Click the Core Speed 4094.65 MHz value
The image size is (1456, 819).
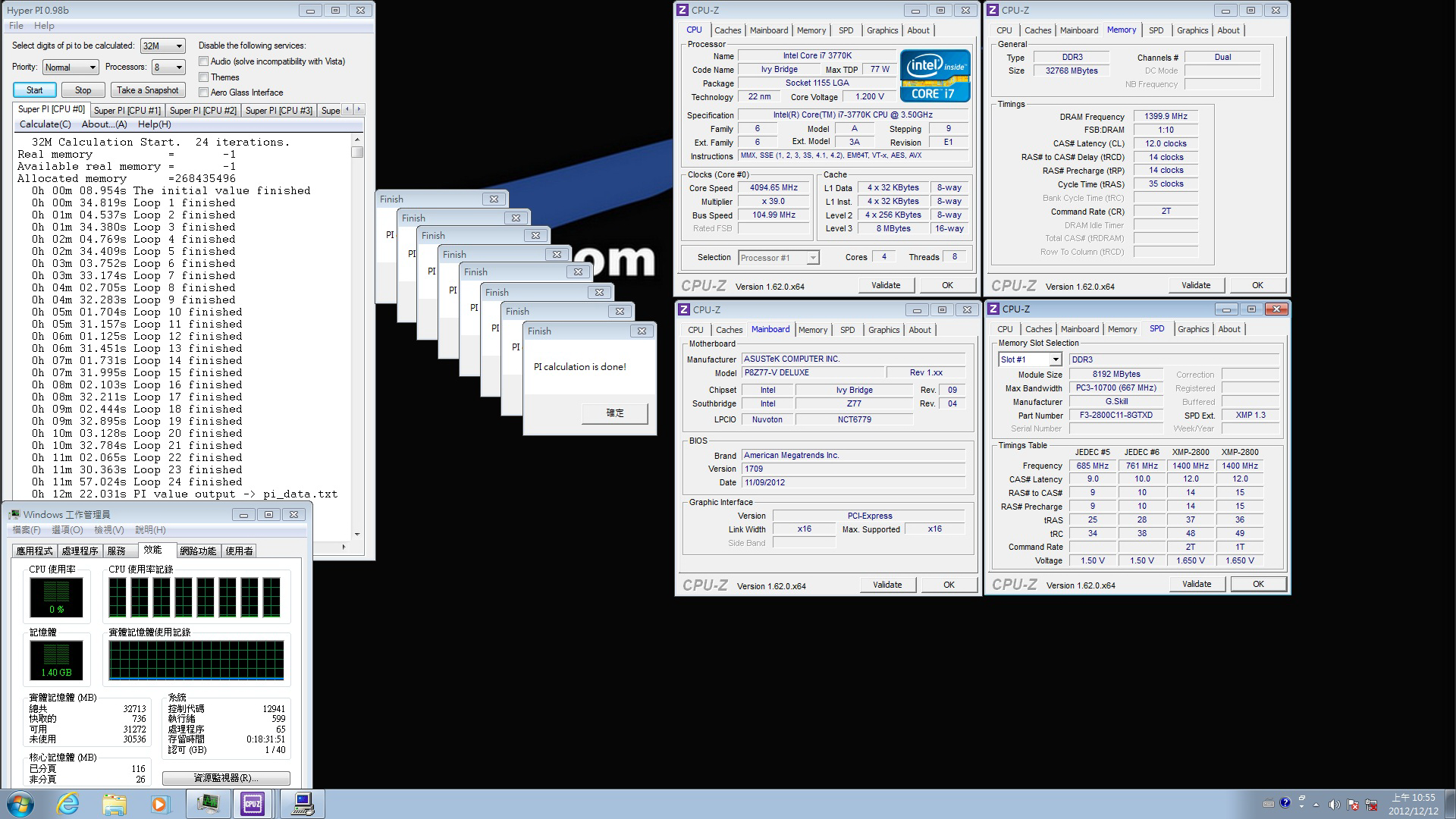[x=773, y=187]
